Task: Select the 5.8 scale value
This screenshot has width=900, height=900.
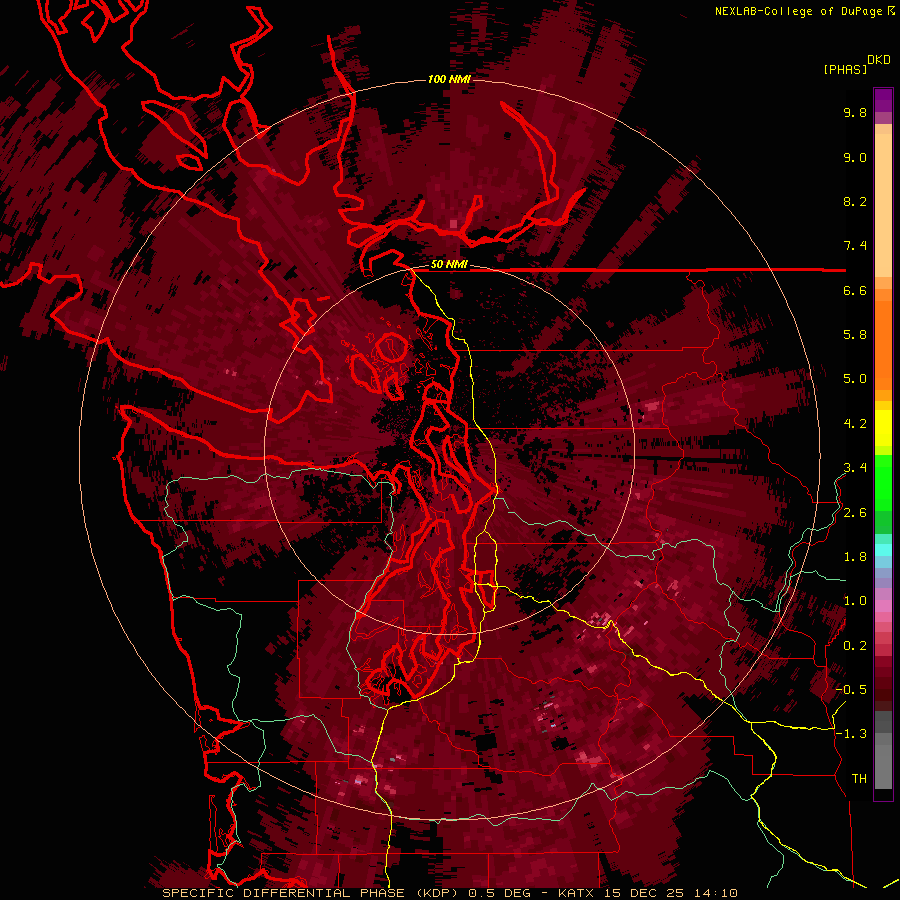Action: [855, 335]
